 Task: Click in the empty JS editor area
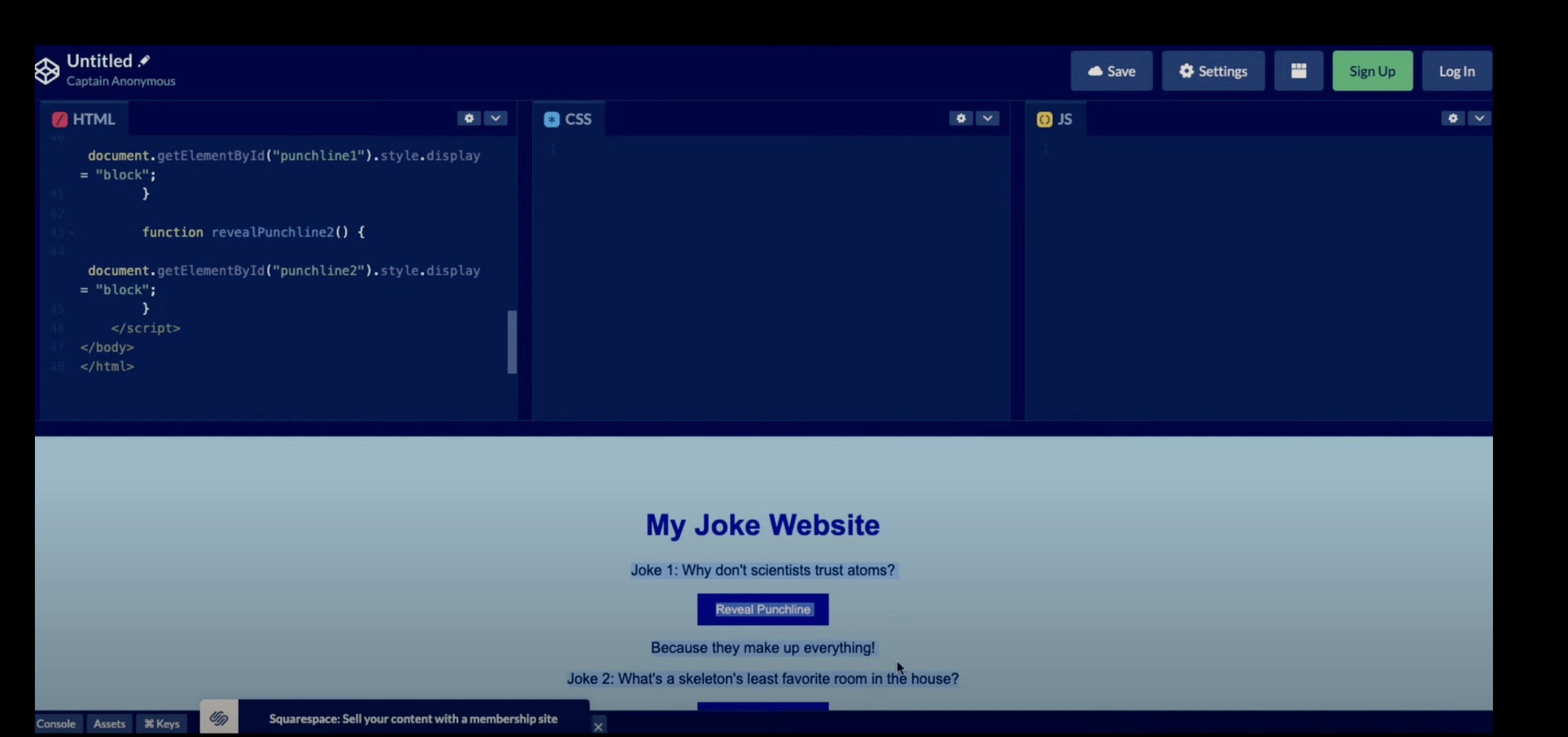coord(1258,278)
